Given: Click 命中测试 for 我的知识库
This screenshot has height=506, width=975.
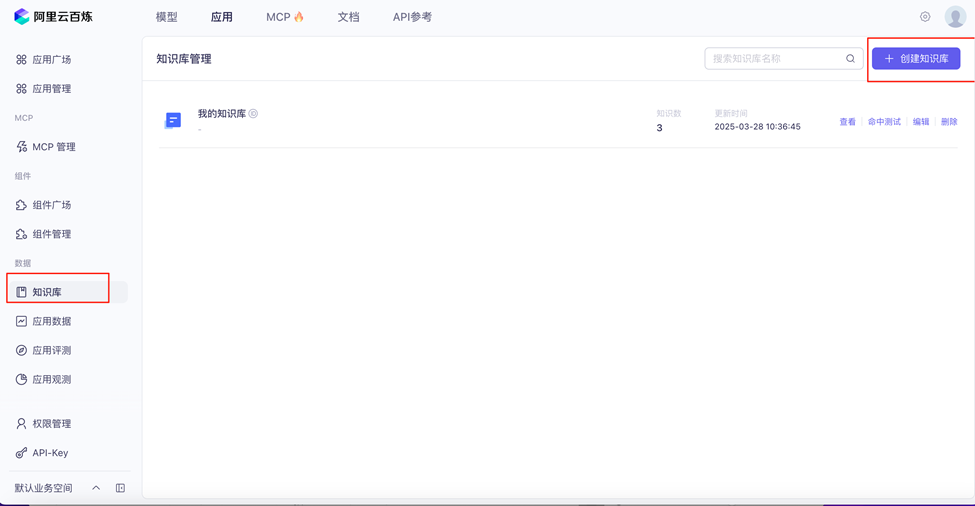Looking at the screenshot, I should coord(884,122).
